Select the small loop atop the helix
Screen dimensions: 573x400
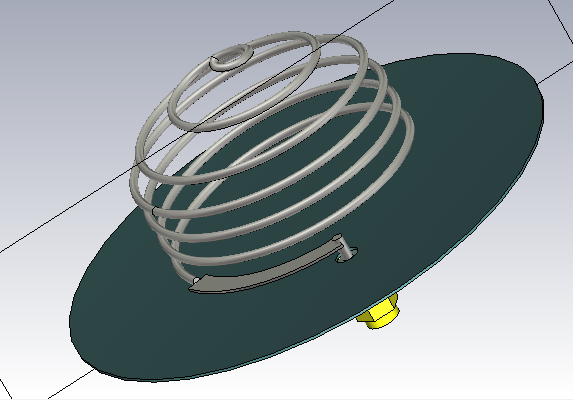point(232,58)
